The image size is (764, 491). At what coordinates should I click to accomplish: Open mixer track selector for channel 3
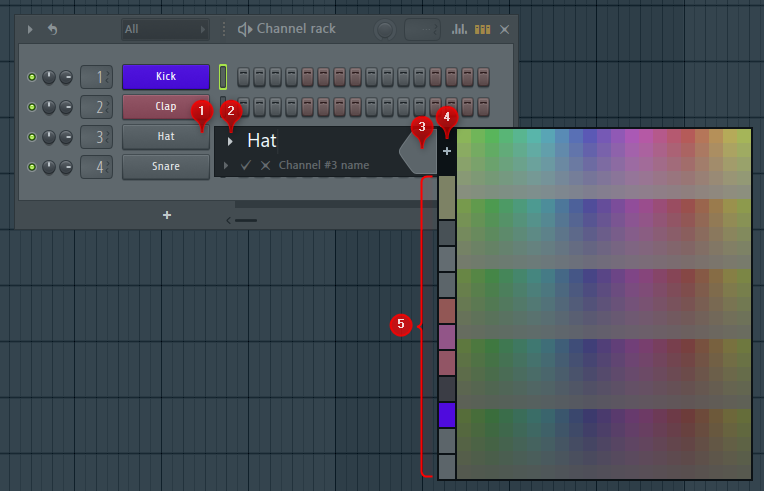pyautogui.click(x=96, y=137)
